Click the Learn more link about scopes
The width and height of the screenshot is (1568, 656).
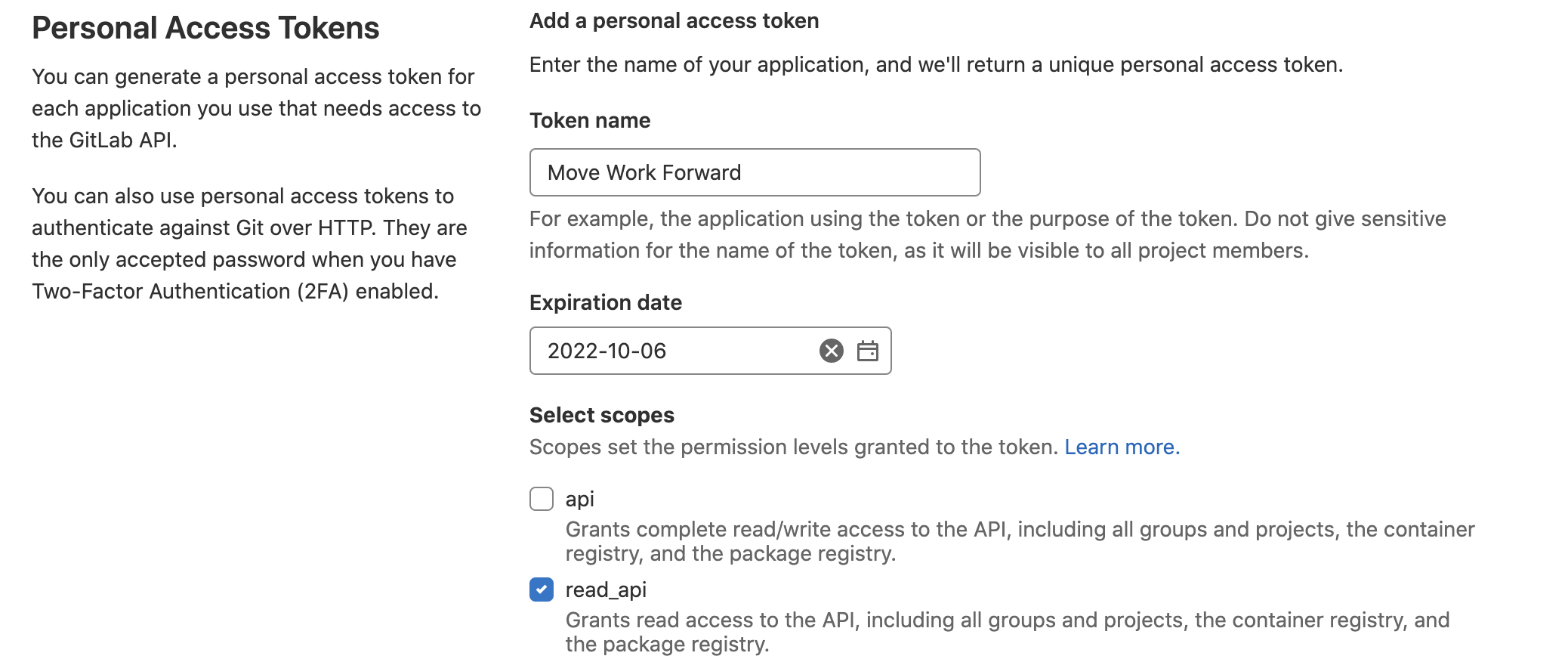(1122, 447)
